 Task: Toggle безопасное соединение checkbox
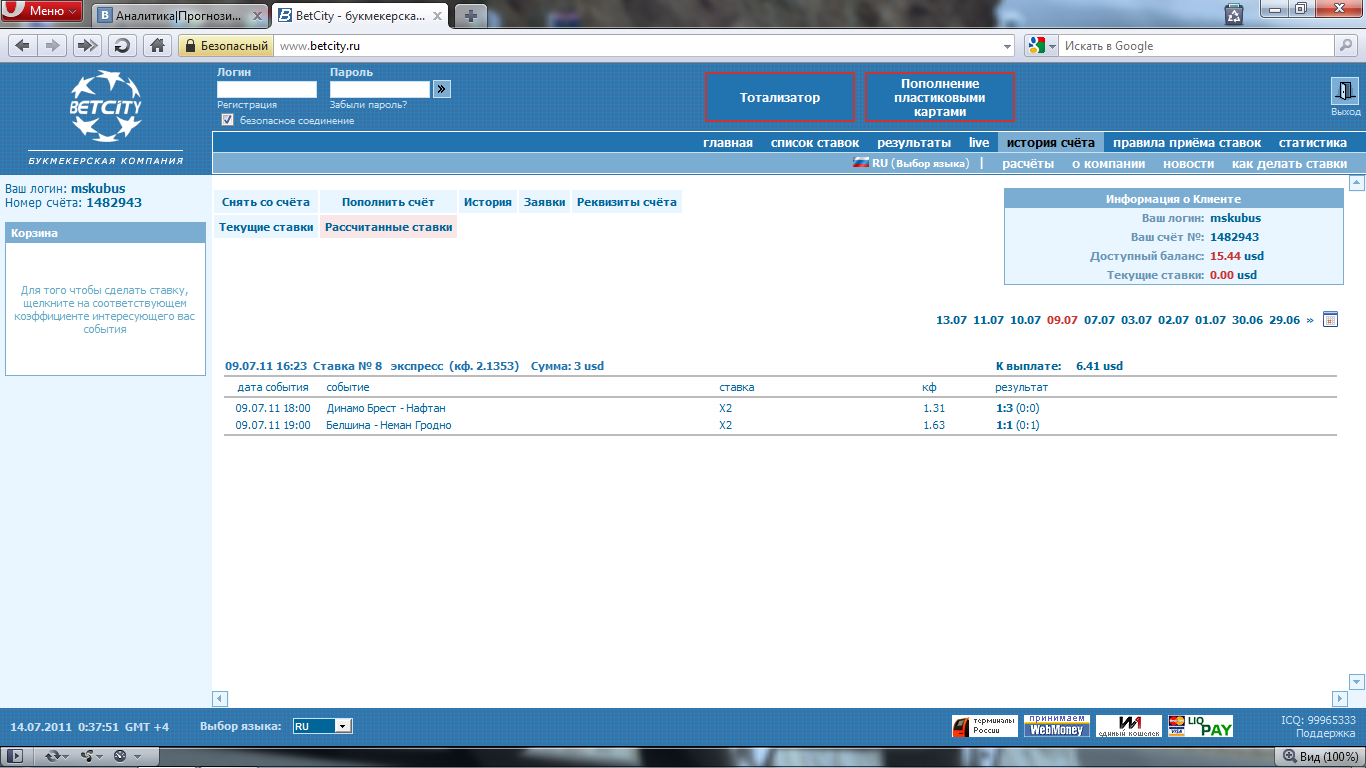point(227,120)
